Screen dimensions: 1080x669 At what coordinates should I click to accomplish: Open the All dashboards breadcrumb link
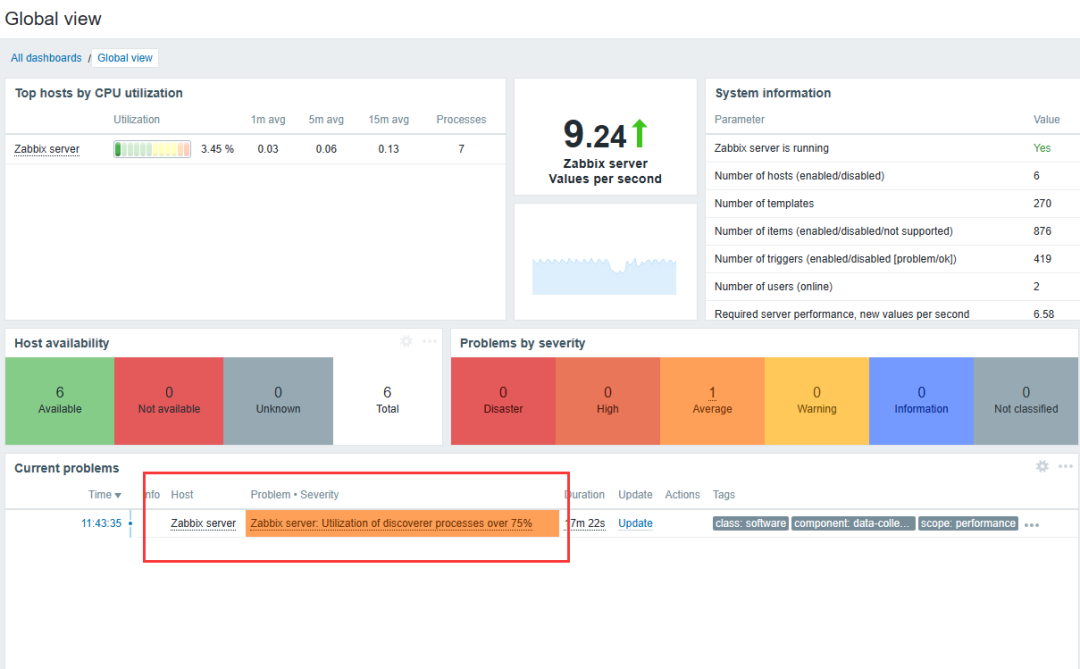(x=46, y=58)
